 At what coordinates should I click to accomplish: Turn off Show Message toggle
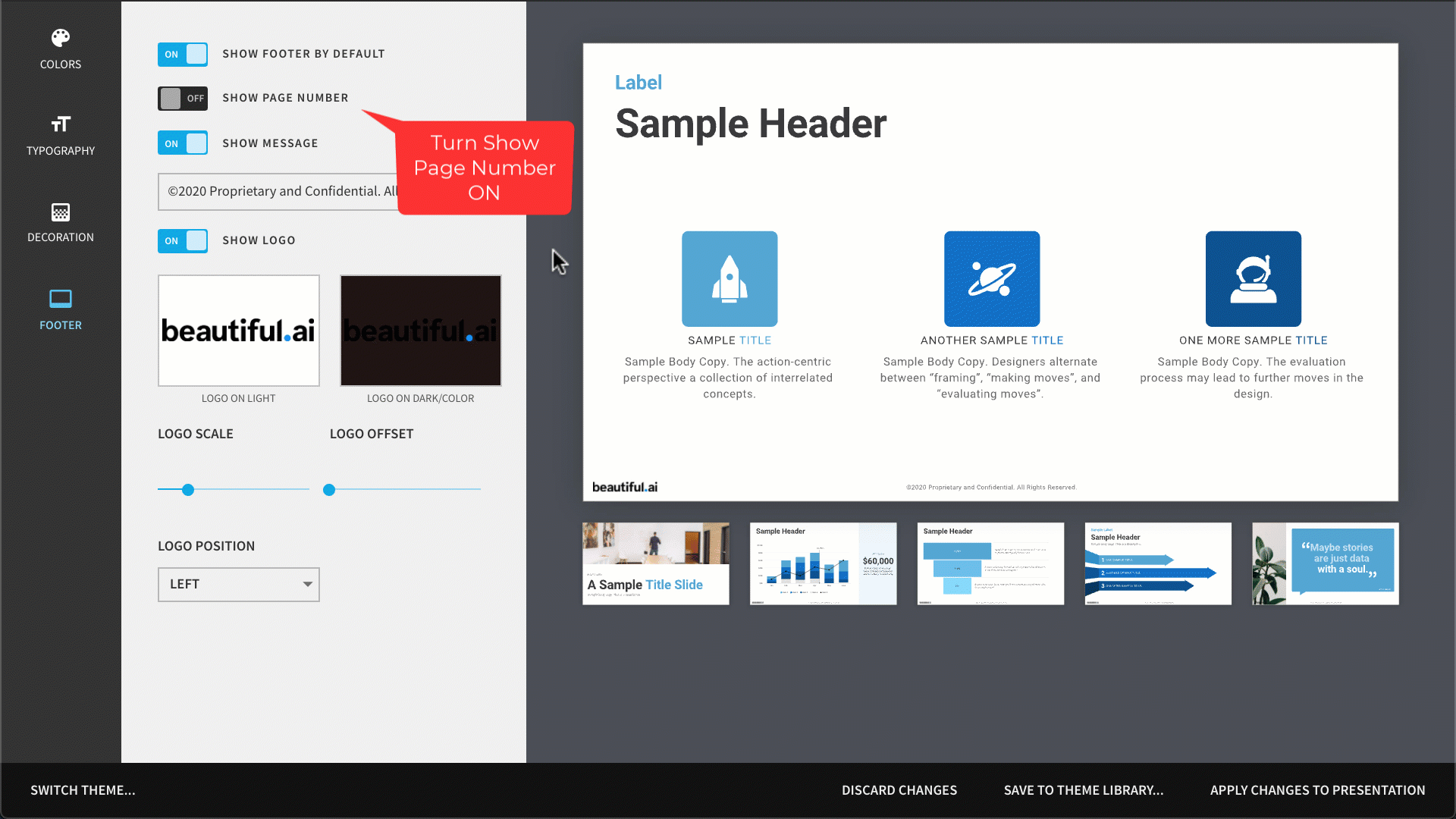pyautogui.click(x=183, y=143)
